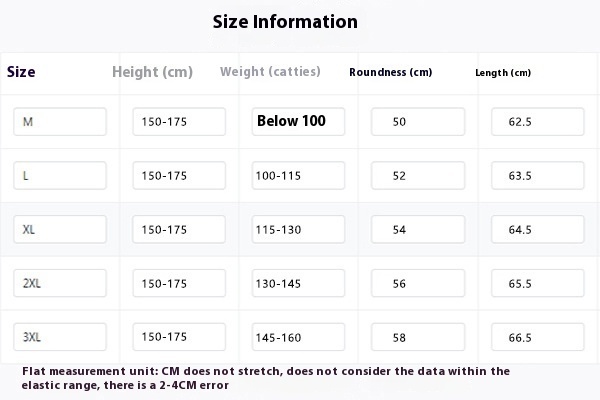Select the 130-145 weight box

point(298,283)
